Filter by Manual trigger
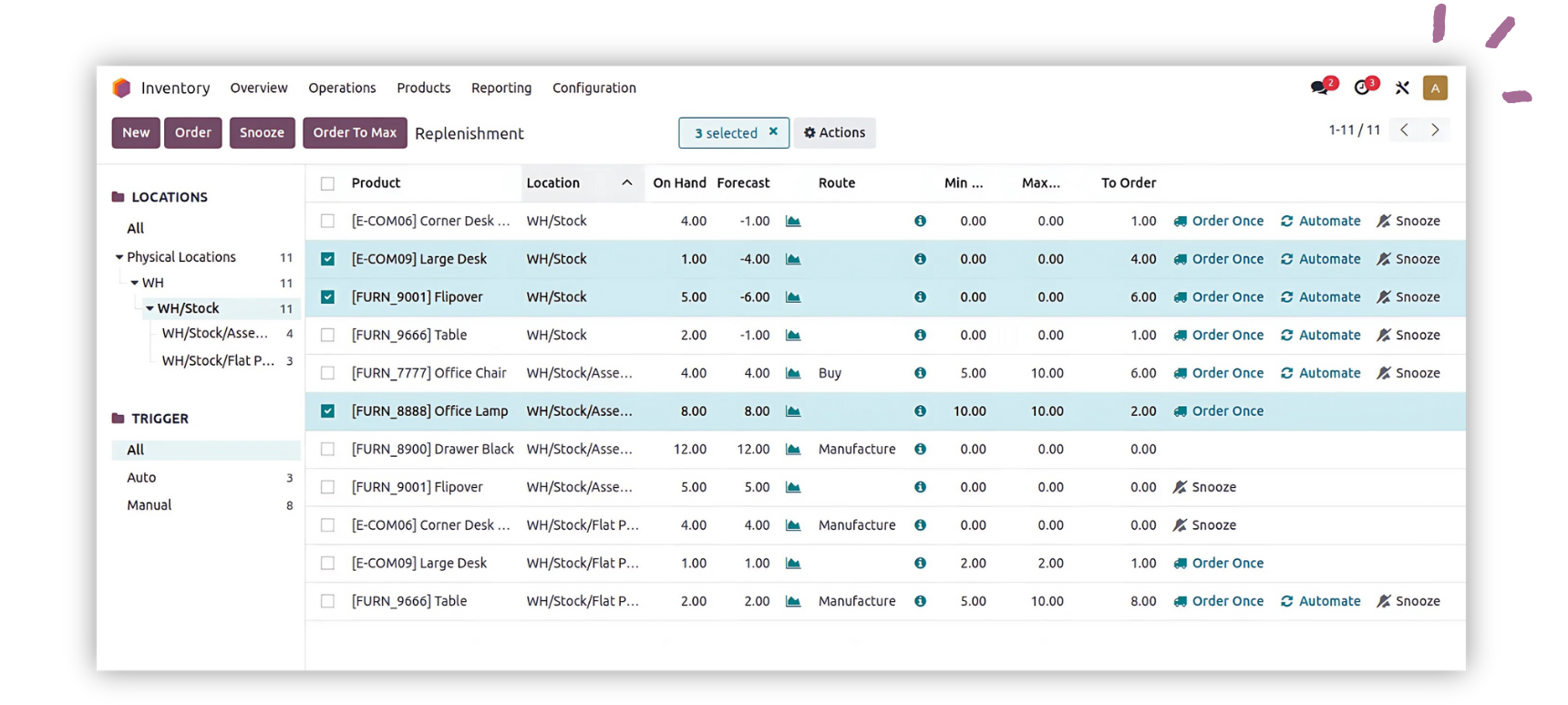The height and width of the screenshot is (705, 1568). click(150, 505)
